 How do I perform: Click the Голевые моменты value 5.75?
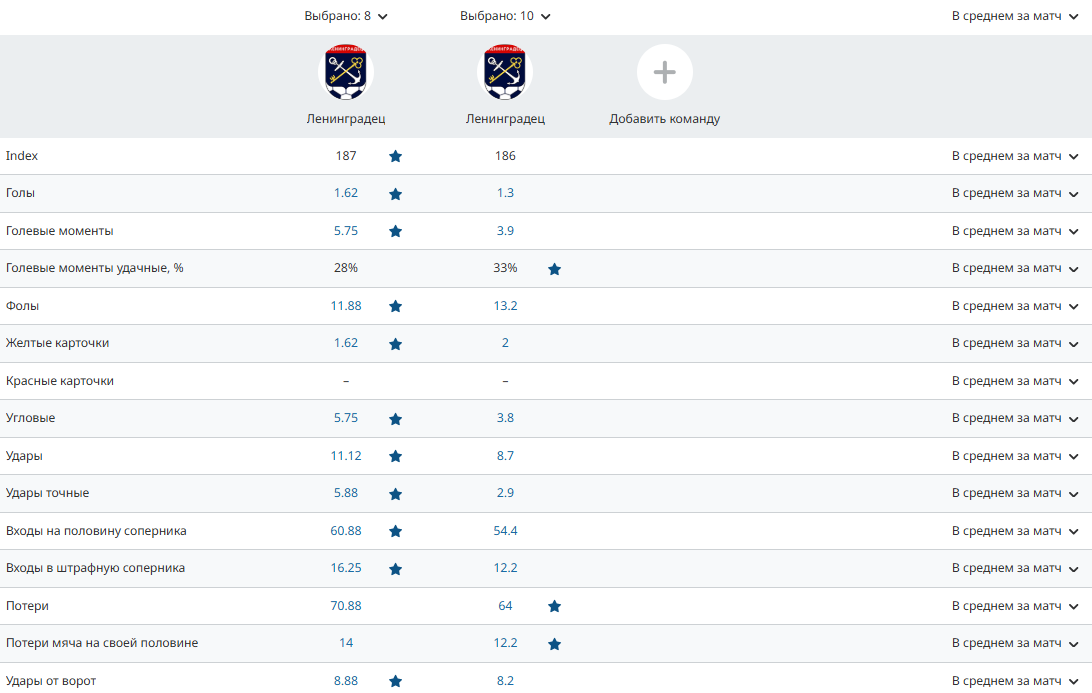tap(346, 231)
